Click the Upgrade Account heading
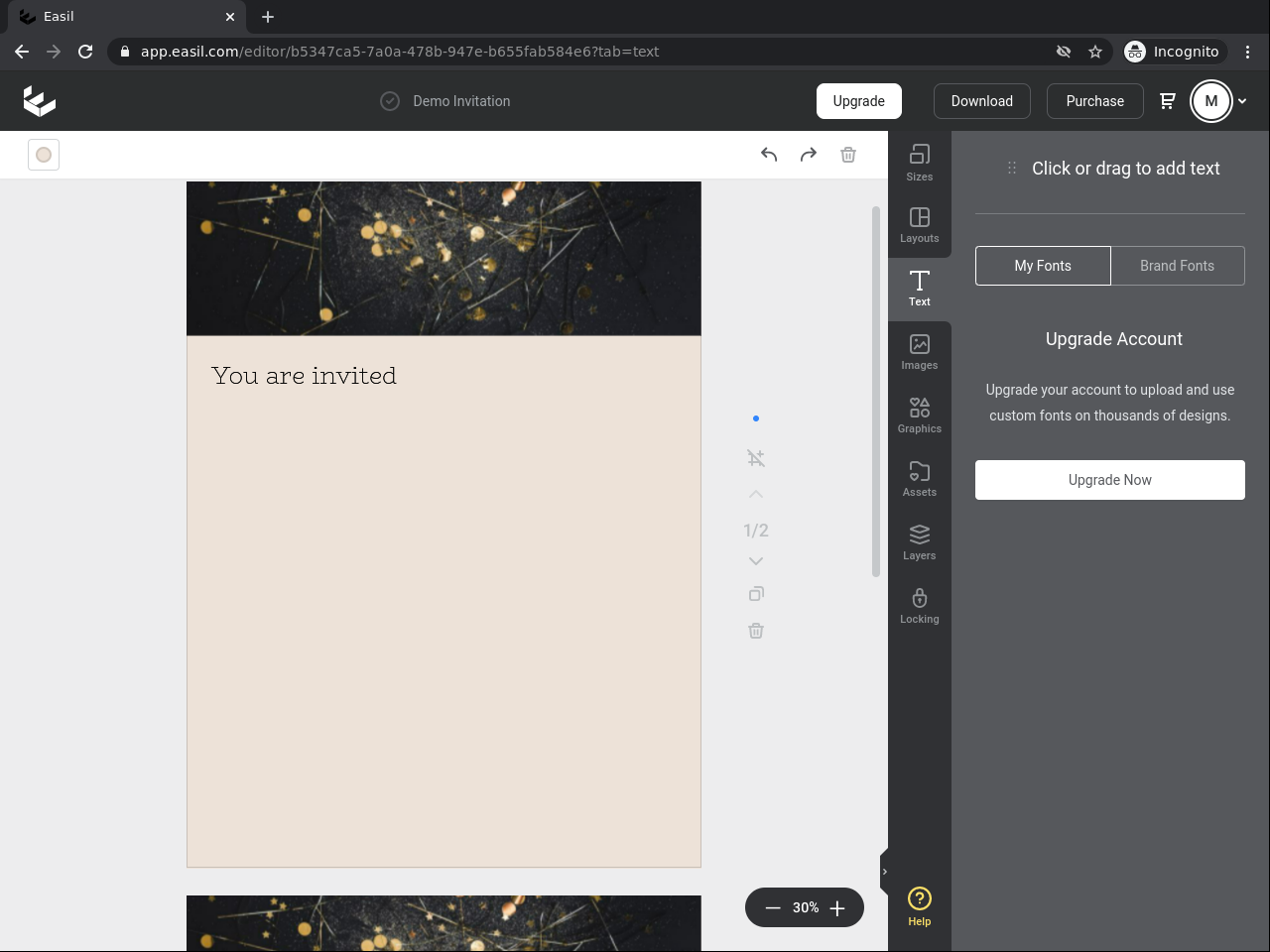 pyautogui.click(x=1114, y=339)
